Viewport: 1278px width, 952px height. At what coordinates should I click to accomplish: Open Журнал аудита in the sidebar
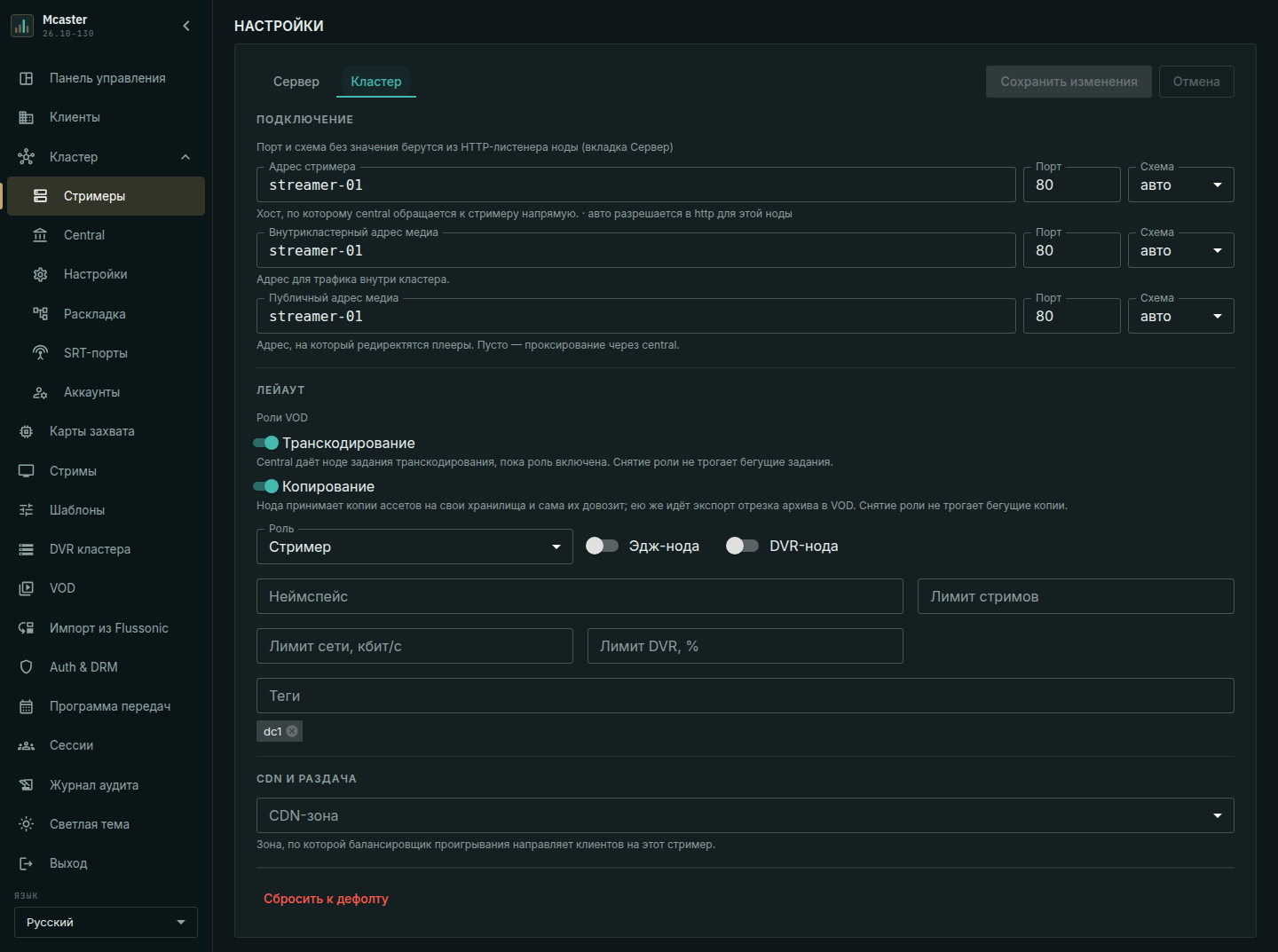(x=106, y=785)
